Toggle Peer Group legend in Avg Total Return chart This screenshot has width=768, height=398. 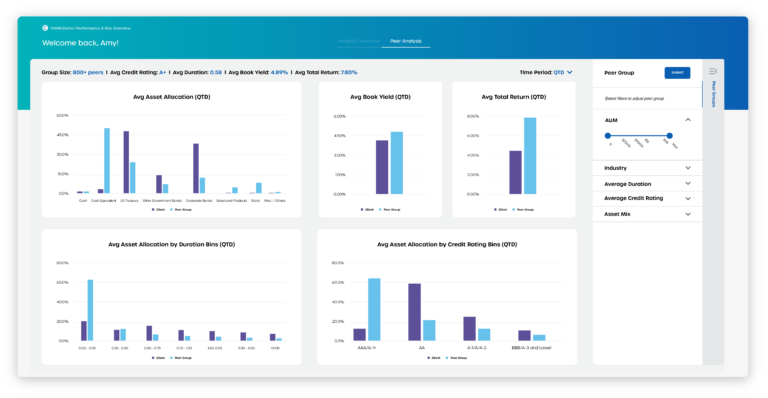point(523,210)
